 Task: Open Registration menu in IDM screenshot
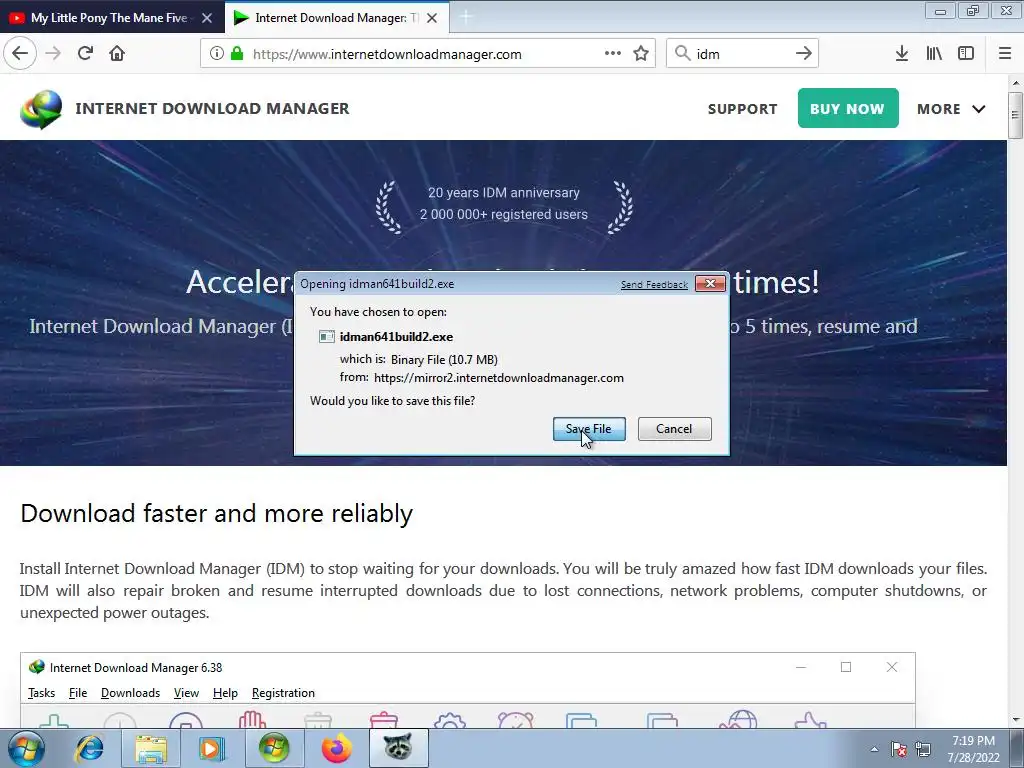click(283, 693)
